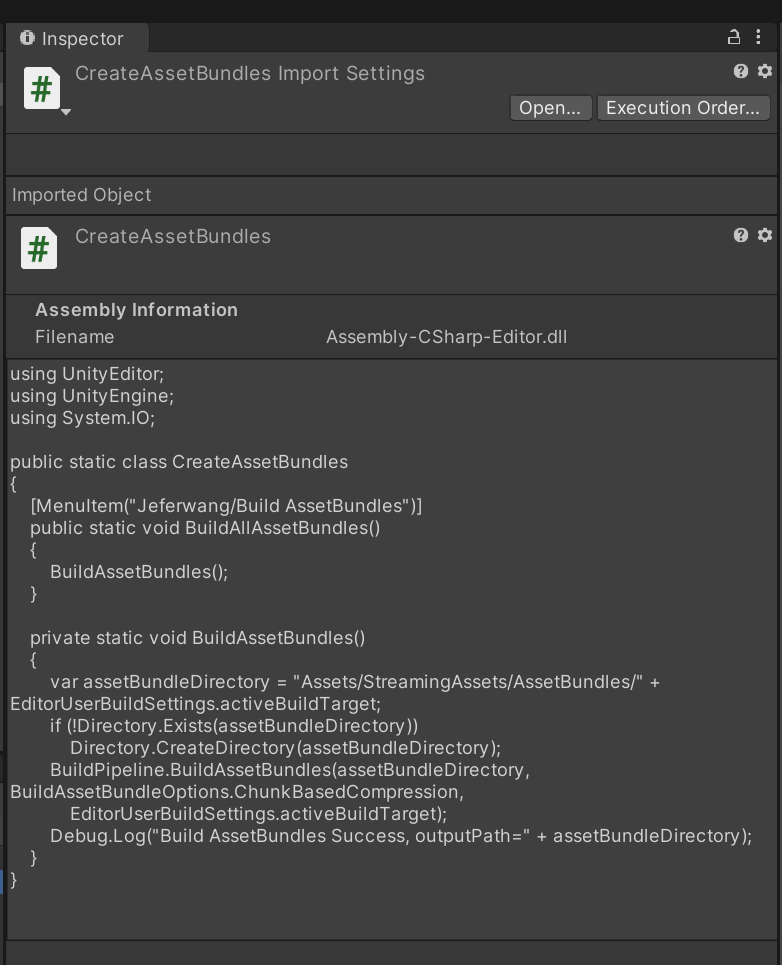Click the MenuItem attribute line in code
782x965 pixels.
(x=226, y=506)
